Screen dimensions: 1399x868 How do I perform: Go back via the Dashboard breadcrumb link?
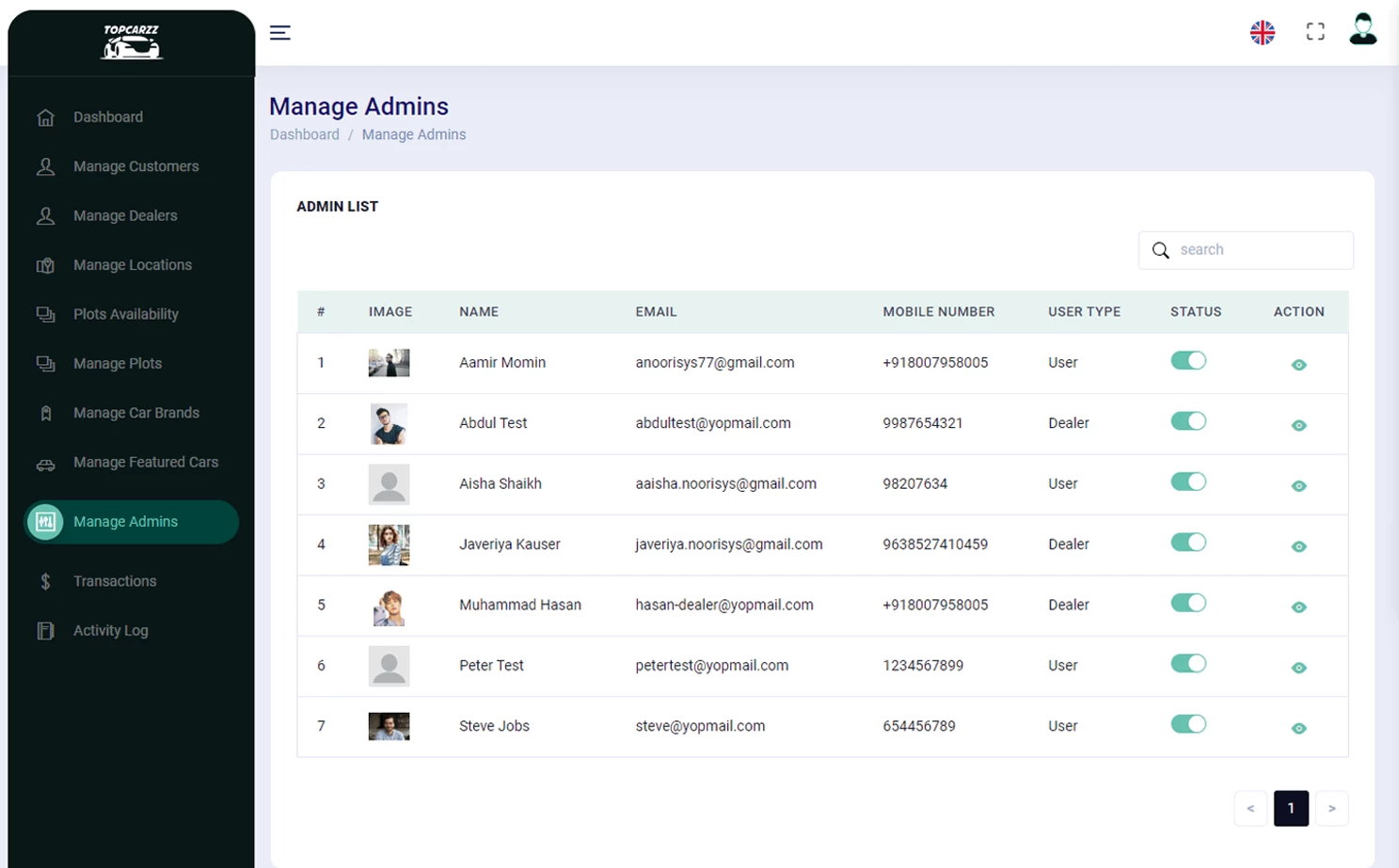pos(304,134)
